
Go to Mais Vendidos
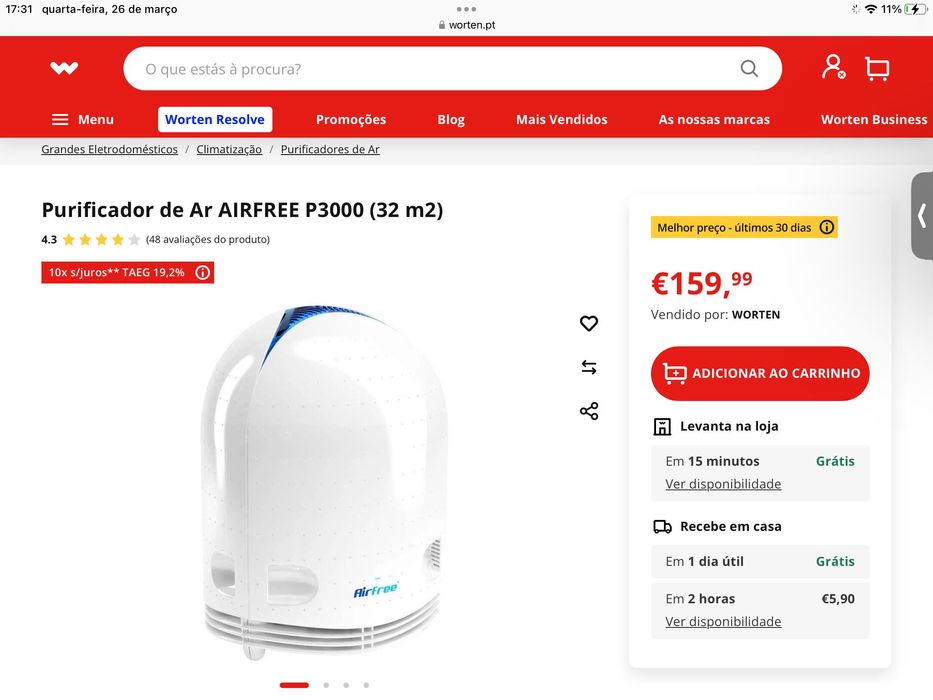tap(561, 120)
